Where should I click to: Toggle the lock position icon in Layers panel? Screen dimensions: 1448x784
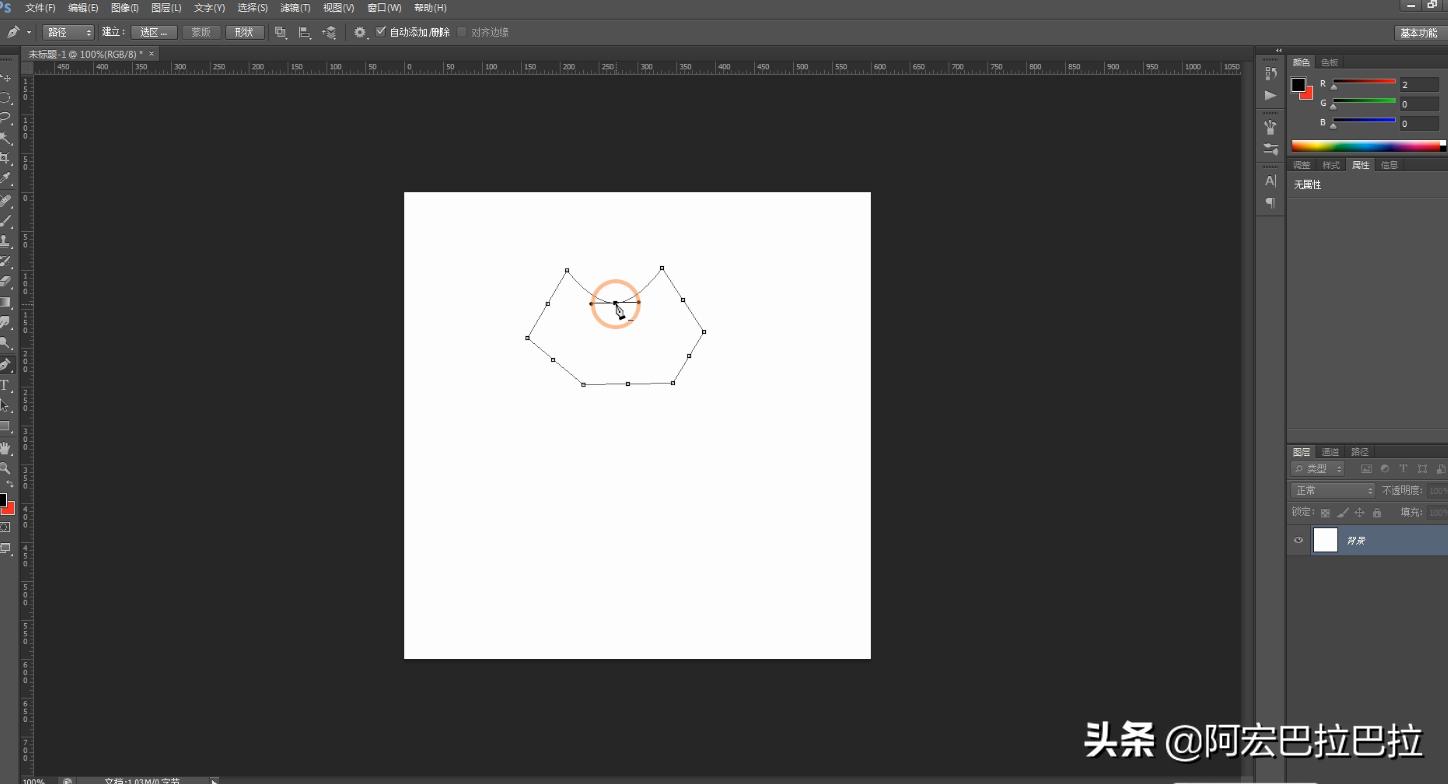(1360, 511)
